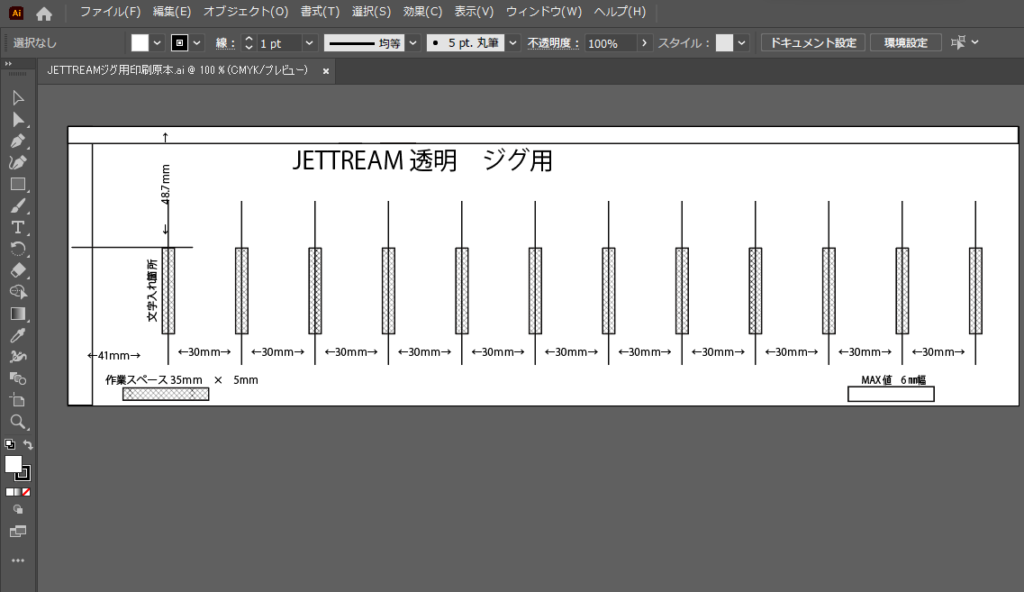
Task: Select the Selection arrow tool
Action: 18,98
